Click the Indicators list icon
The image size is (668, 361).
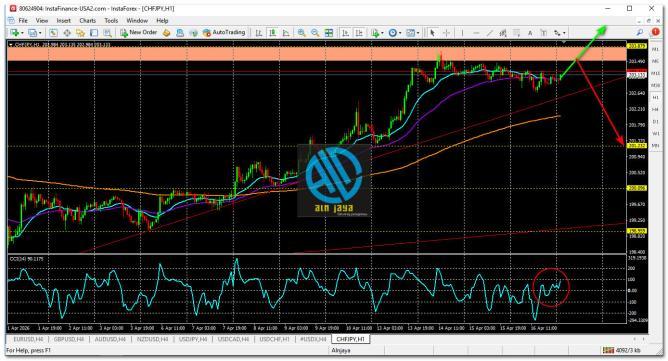(x=375, y=33)
